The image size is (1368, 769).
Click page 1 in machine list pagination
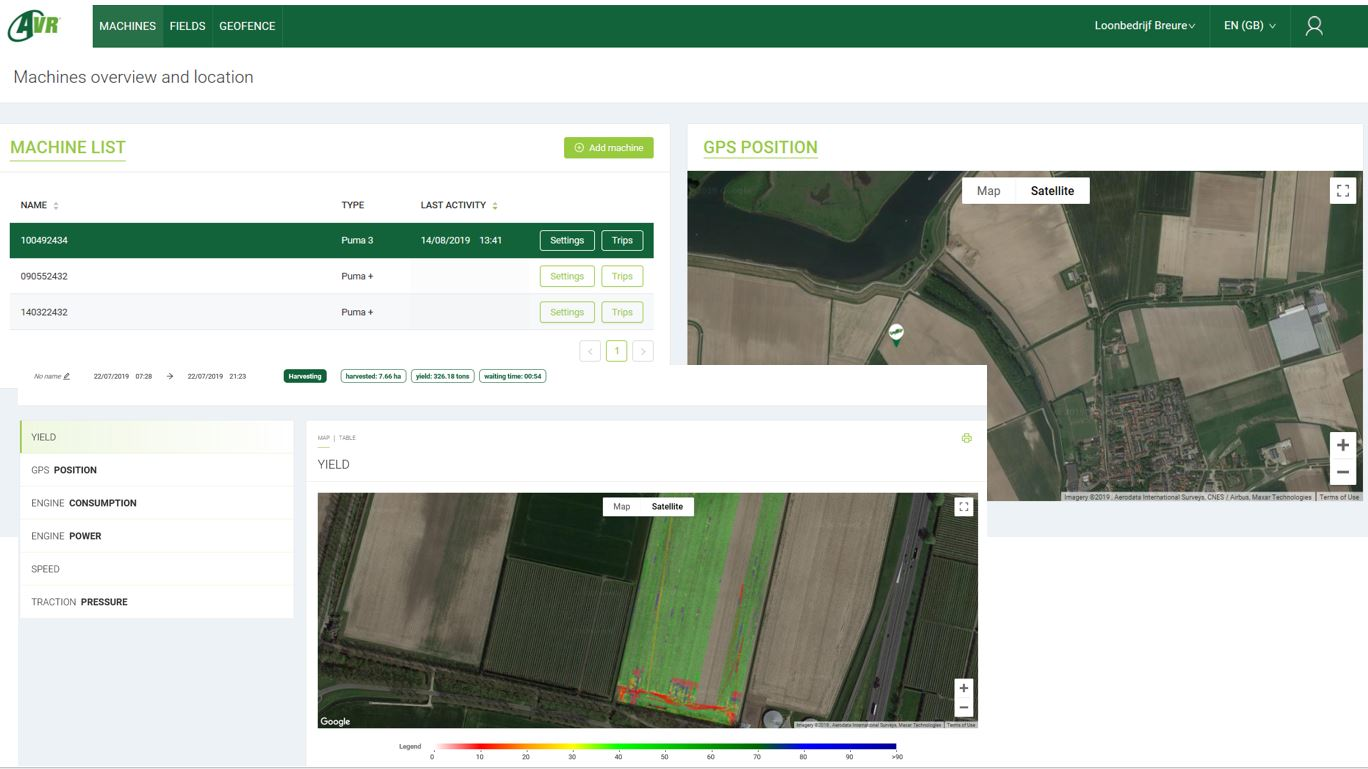616,351
